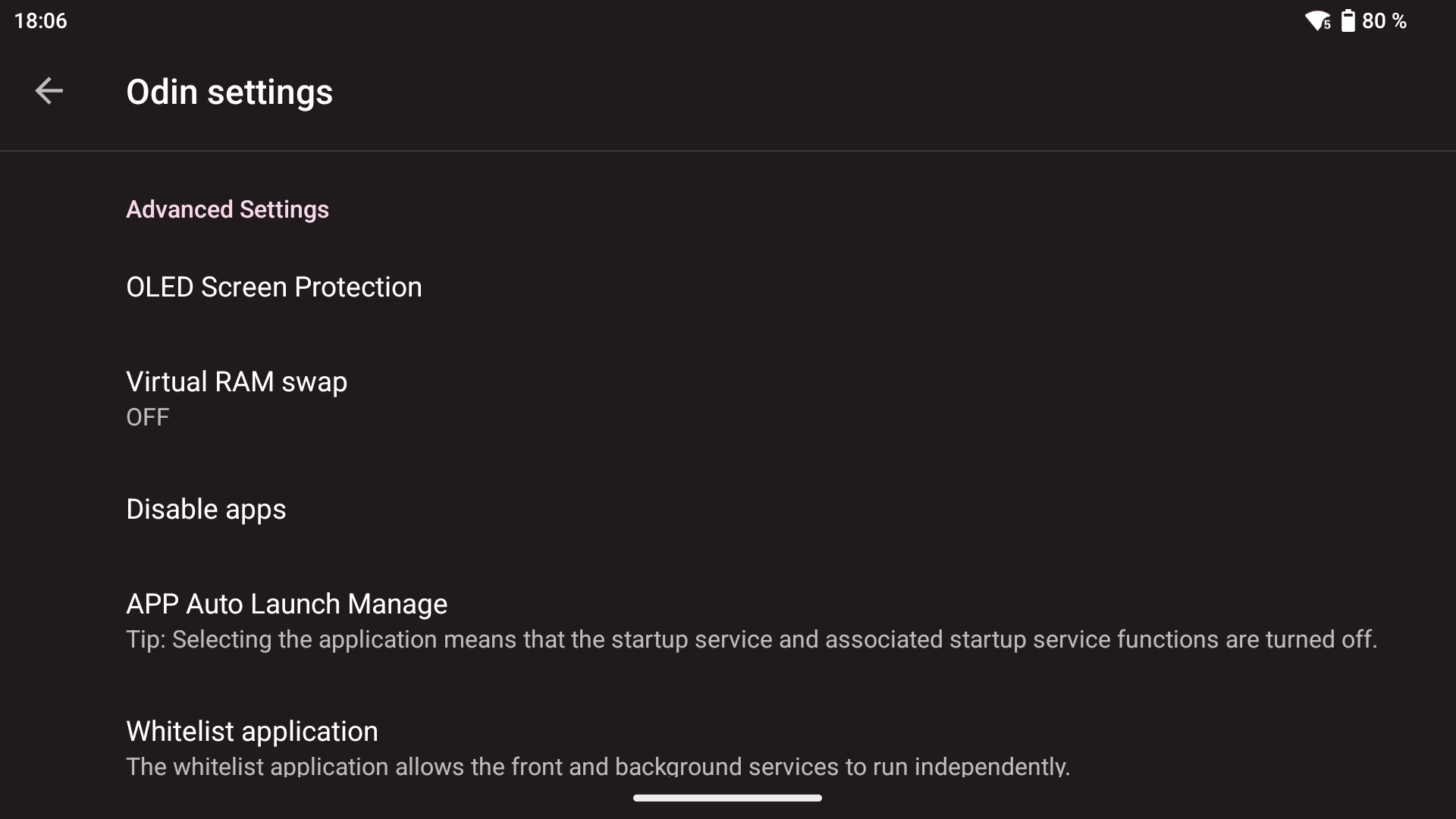Screen dimensions: 1456x819
Task: Open APP Auto Launch Manage
Action: pyautogui.click(x=287, y=604)
